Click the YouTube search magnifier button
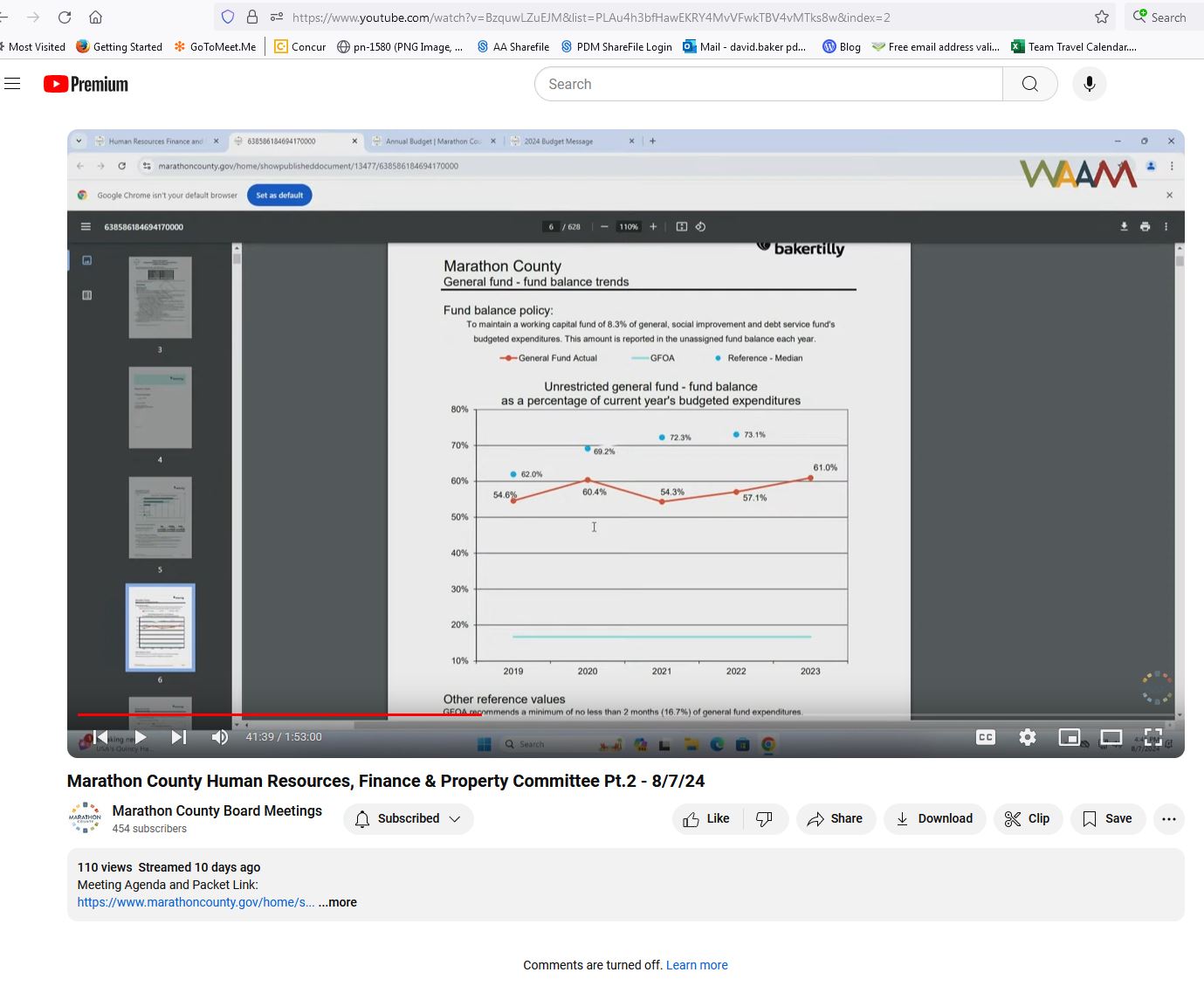 [1029, 84]
